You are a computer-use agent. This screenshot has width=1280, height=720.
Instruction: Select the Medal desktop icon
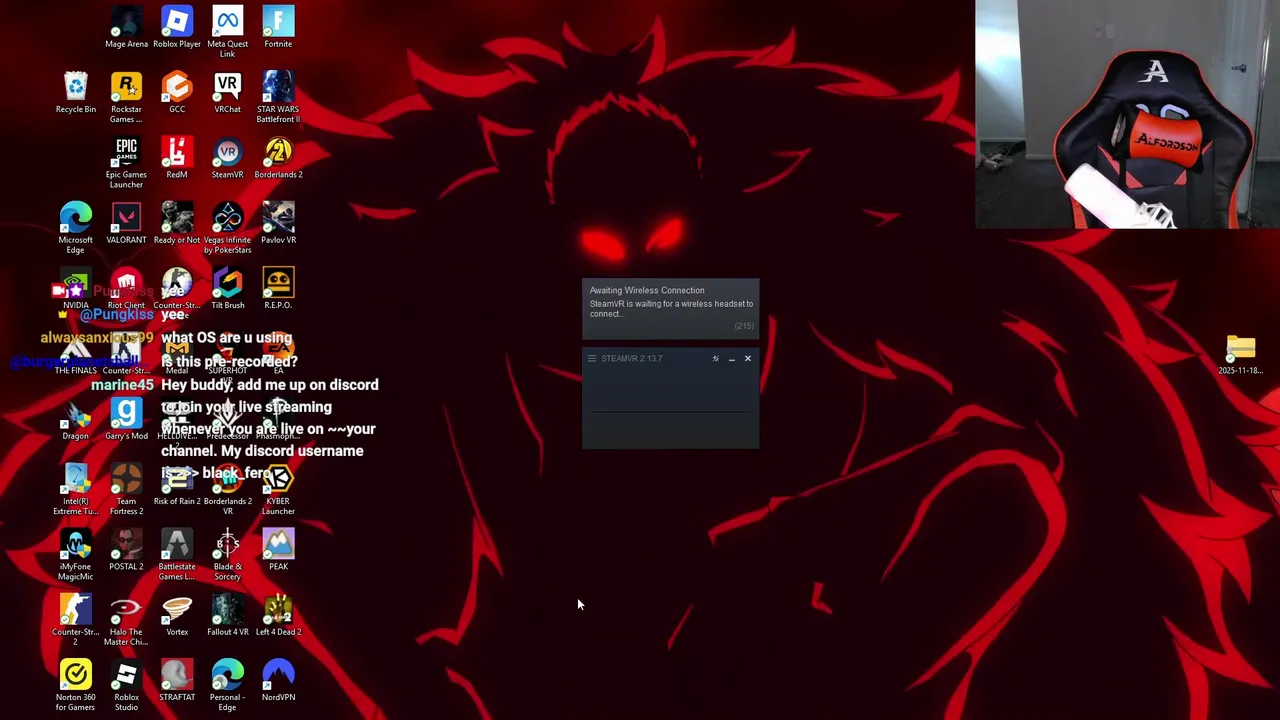click(x=177, y=354)
